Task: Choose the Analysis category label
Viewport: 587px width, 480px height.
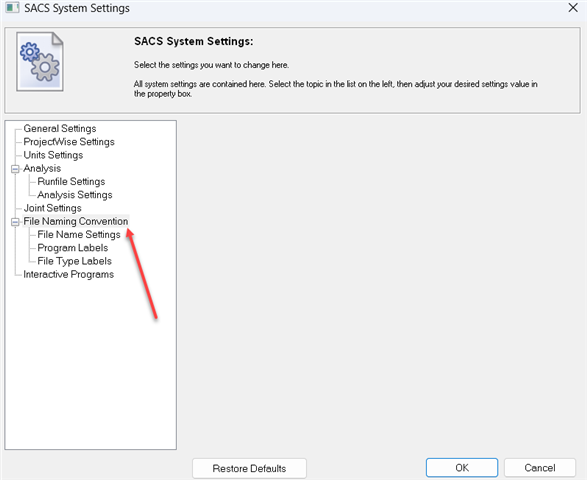Action: pyautogui.click(x=42, y=168)
